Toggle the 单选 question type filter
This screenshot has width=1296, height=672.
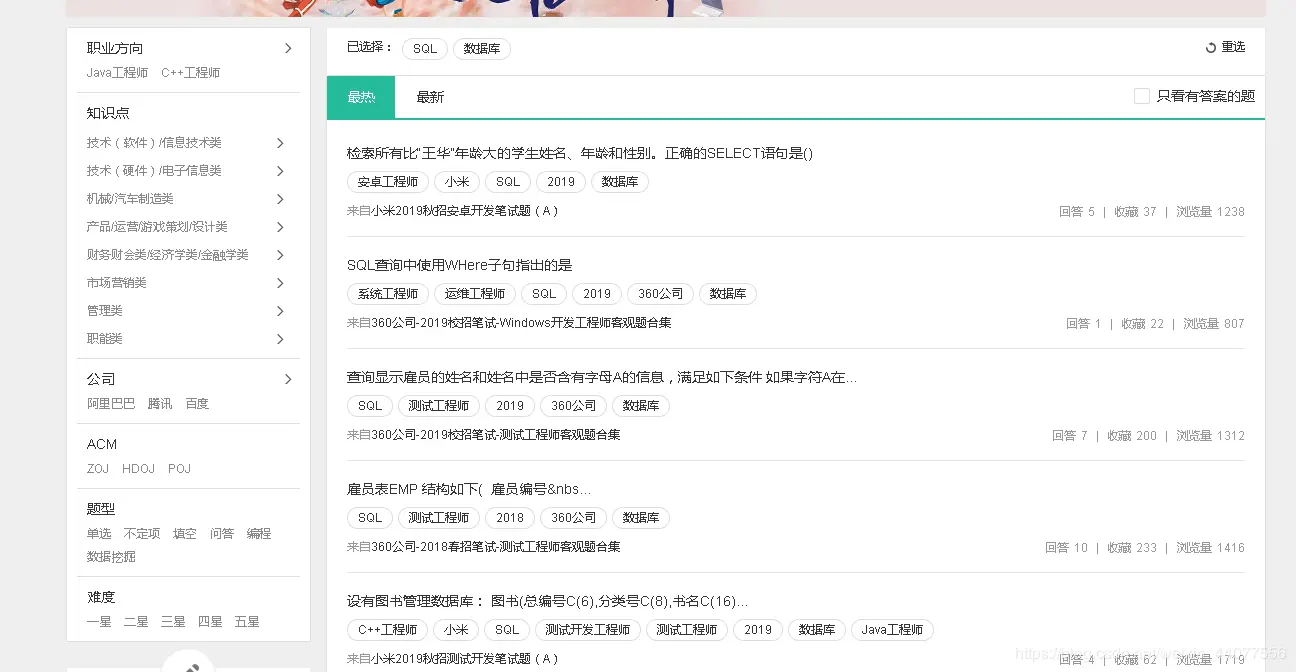pyautogui.click(x=98, y=533)
